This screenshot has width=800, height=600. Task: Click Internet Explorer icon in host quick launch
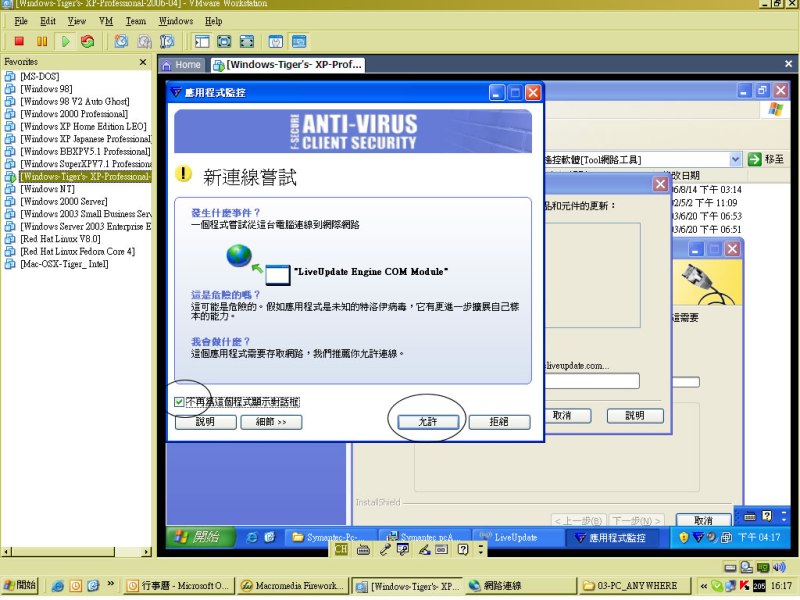coord(58,586)
